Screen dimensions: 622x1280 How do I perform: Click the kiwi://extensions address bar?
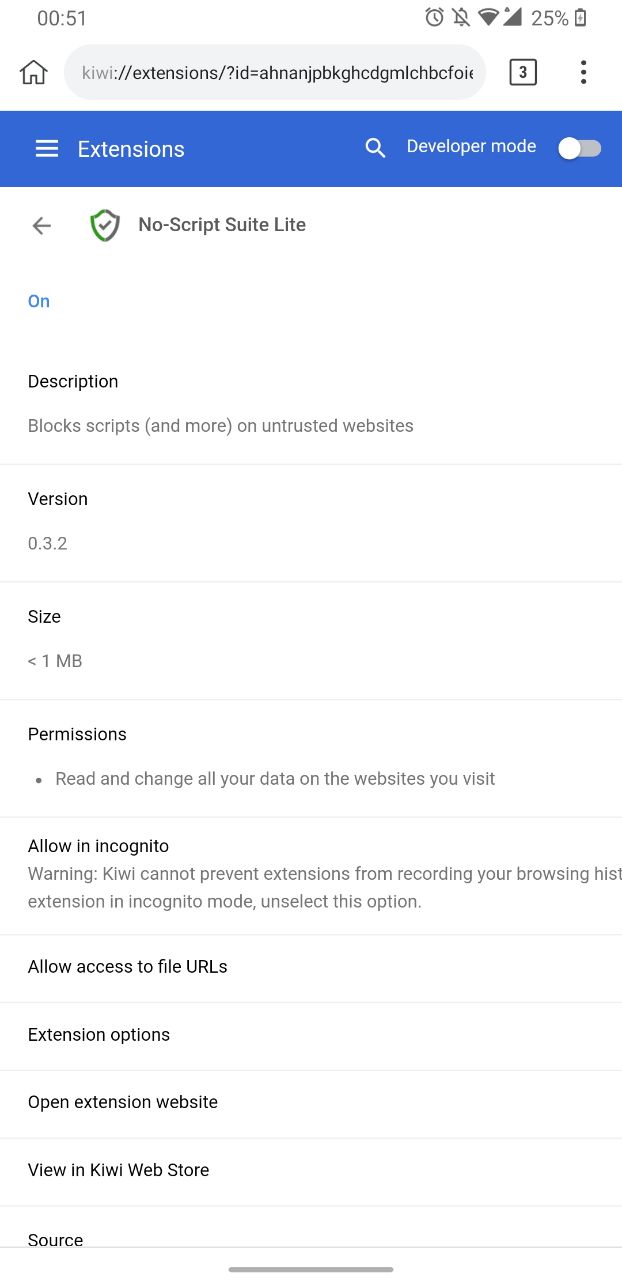coord(275,72)
